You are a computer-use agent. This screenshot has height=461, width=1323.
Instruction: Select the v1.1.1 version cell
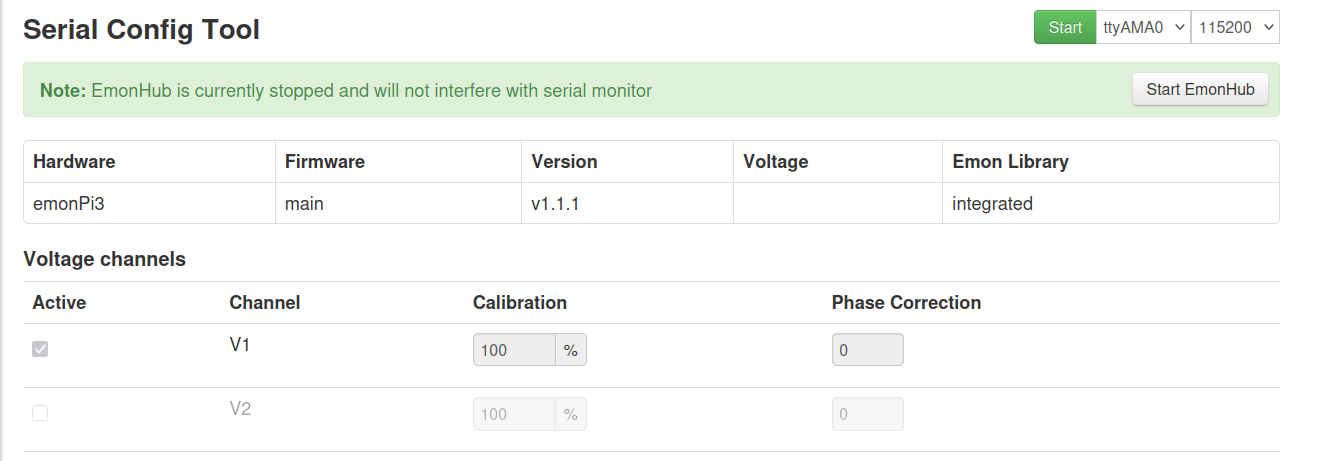(x=627, y=203)
